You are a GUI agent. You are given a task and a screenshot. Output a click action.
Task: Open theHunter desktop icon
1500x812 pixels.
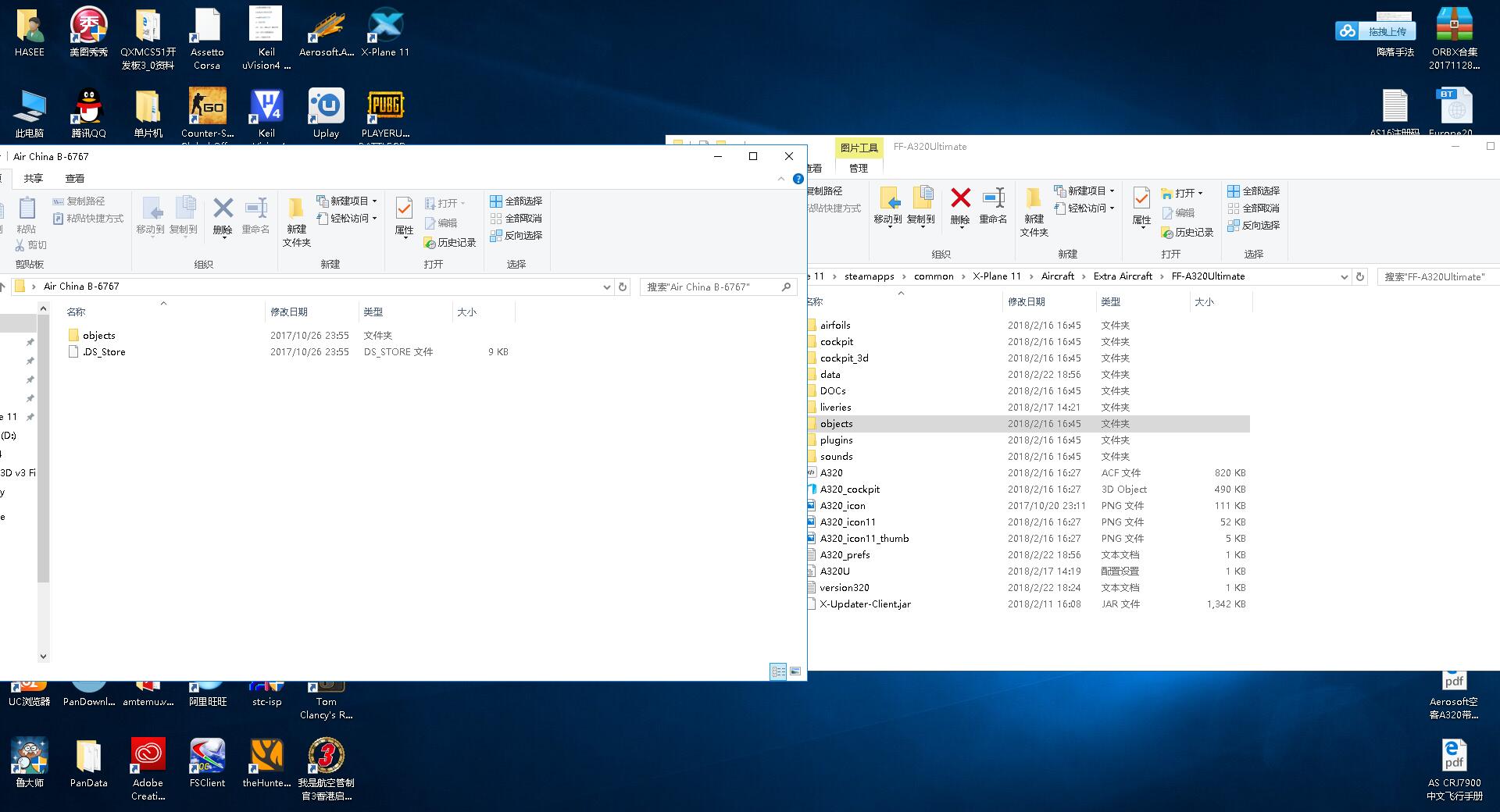(x=266, y=763)
